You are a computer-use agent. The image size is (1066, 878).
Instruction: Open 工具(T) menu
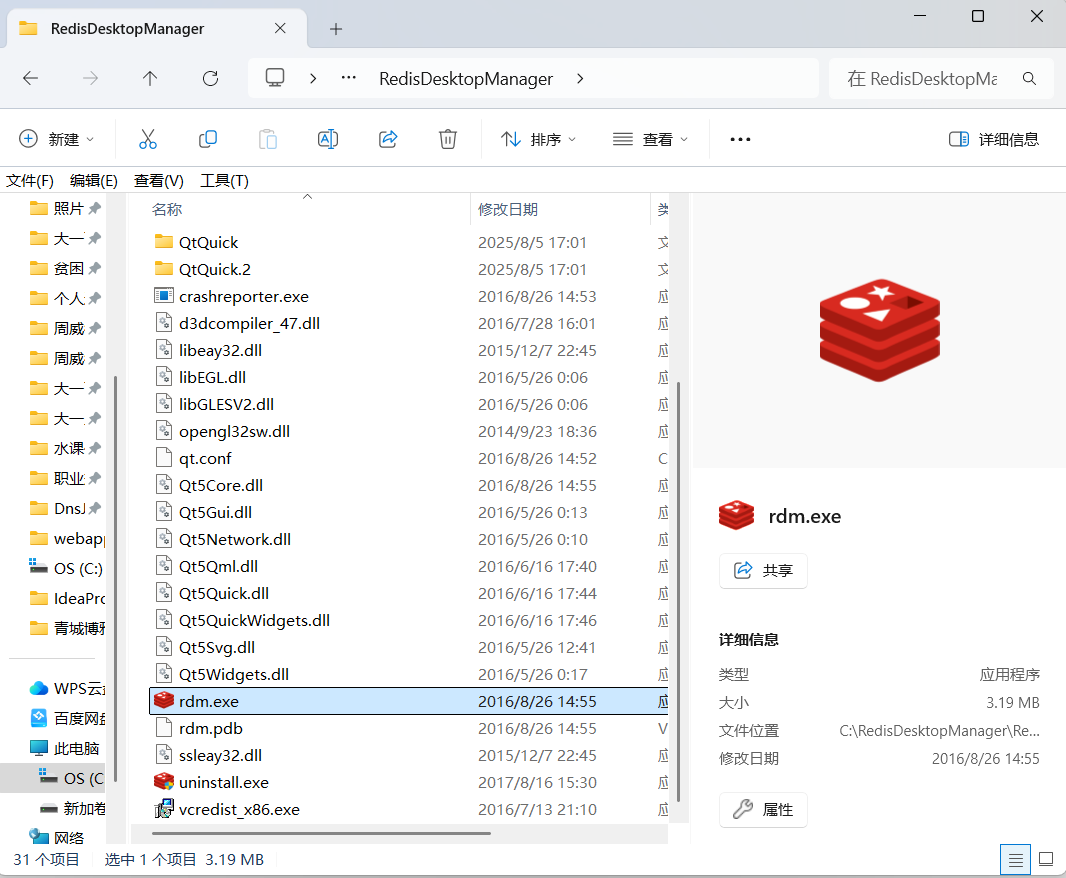(x=224, y=180)
